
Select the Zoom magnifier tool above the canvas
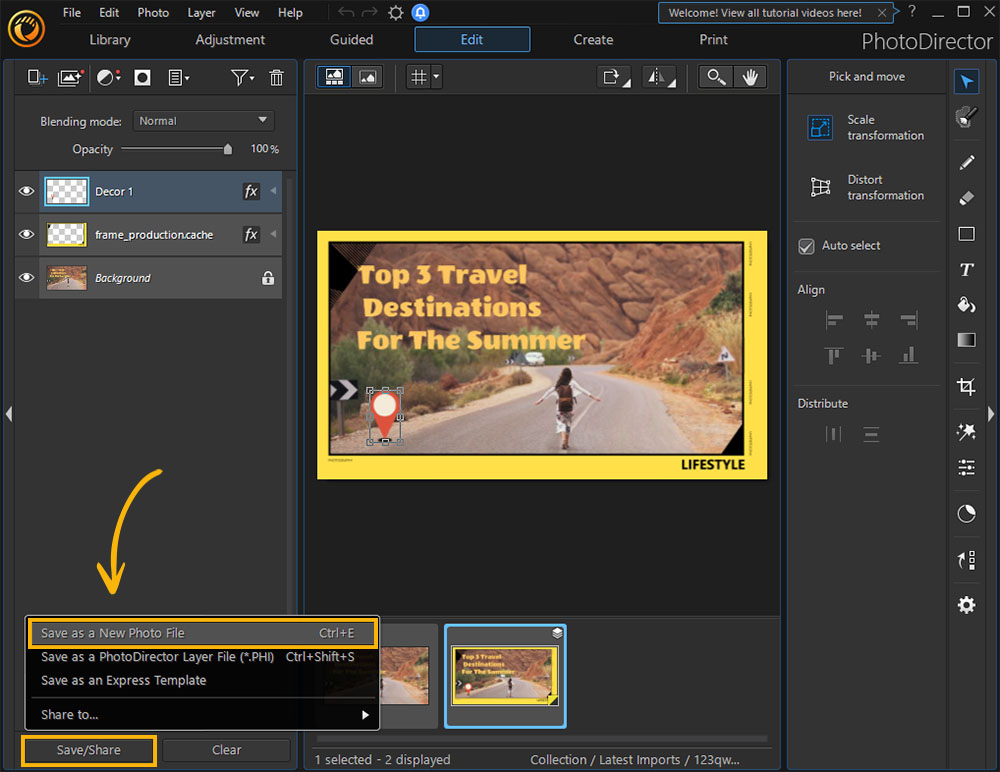pyautogui.click(x=716, y=76)
